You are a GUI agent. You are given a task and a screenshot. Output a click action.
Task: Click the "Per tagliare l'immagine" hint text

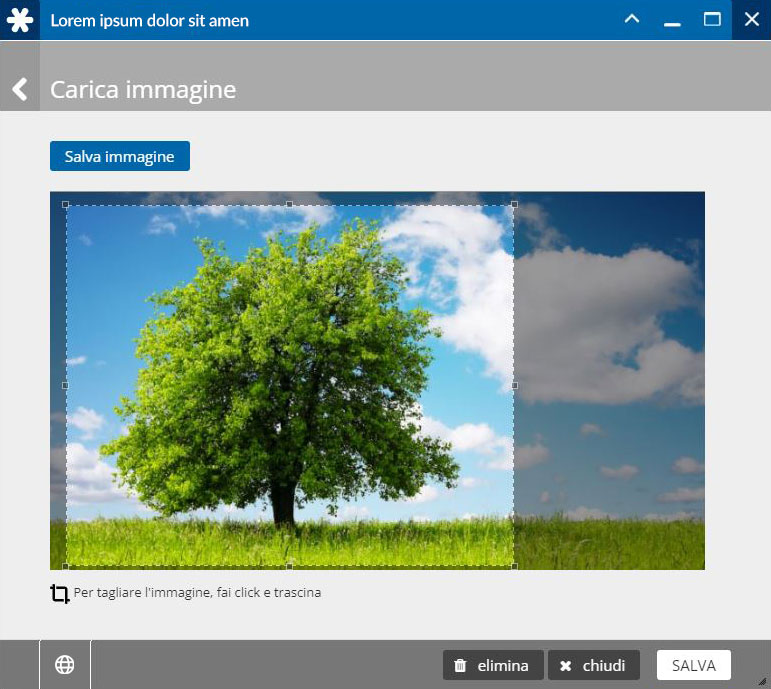[197, 593]
